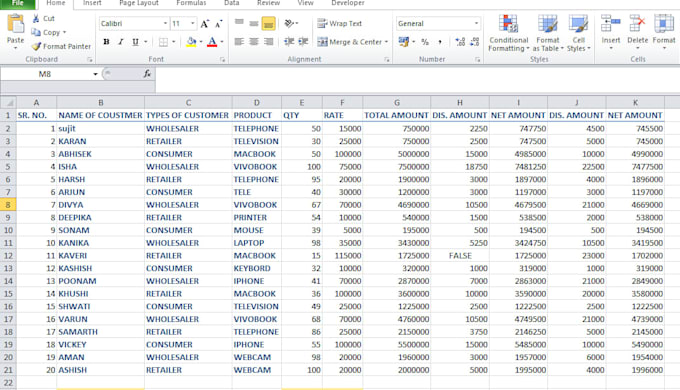Align text to top of cell
The image size is (680, 390).
coord(239,23)
